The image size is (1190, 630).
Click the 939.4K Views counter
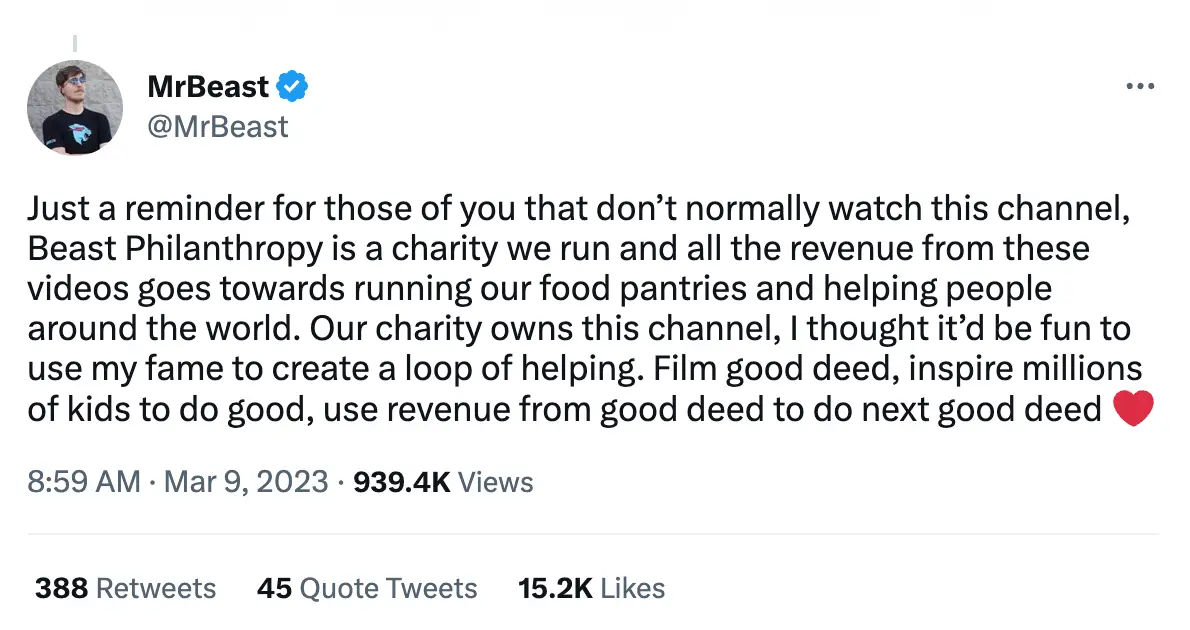click(402, 482)
